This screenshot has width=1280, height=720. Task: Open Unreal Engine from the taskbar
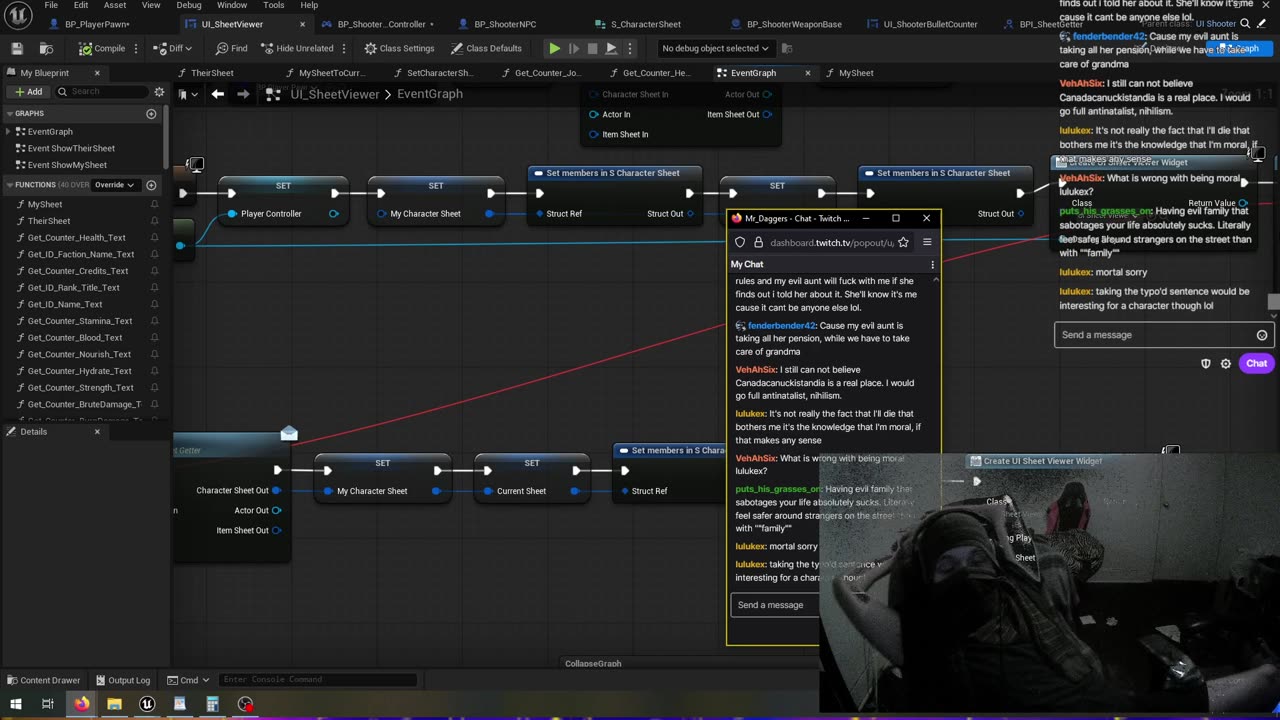point(147,704)
